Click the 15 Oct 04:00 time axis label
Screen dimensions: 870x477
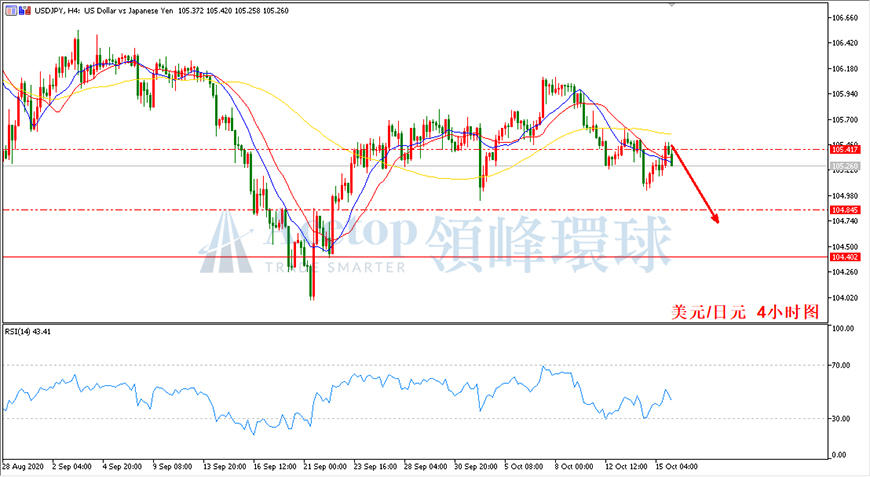676,466
